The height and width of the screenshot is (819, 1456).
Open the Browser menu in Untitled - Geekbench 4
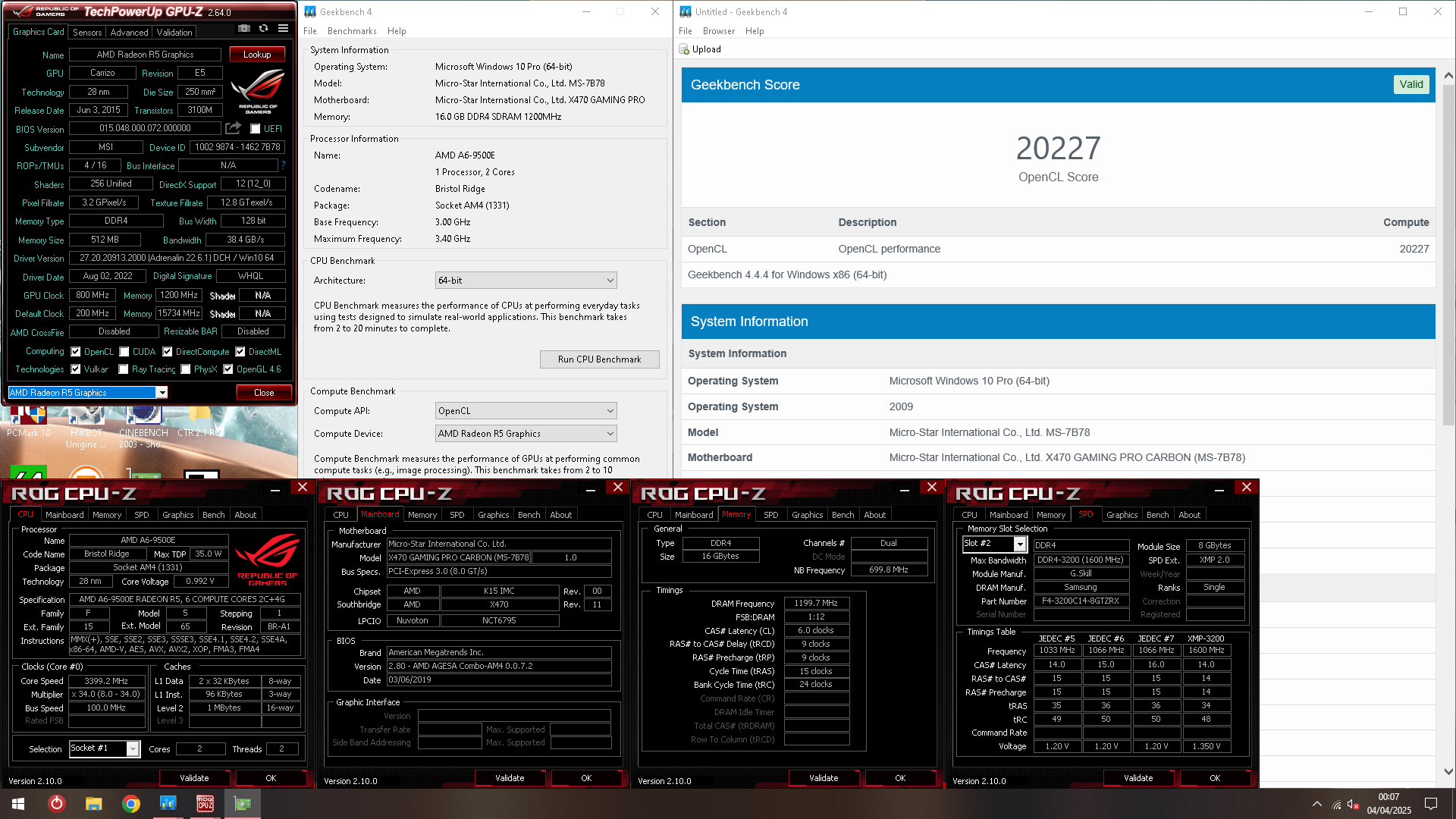pos(718,31)
